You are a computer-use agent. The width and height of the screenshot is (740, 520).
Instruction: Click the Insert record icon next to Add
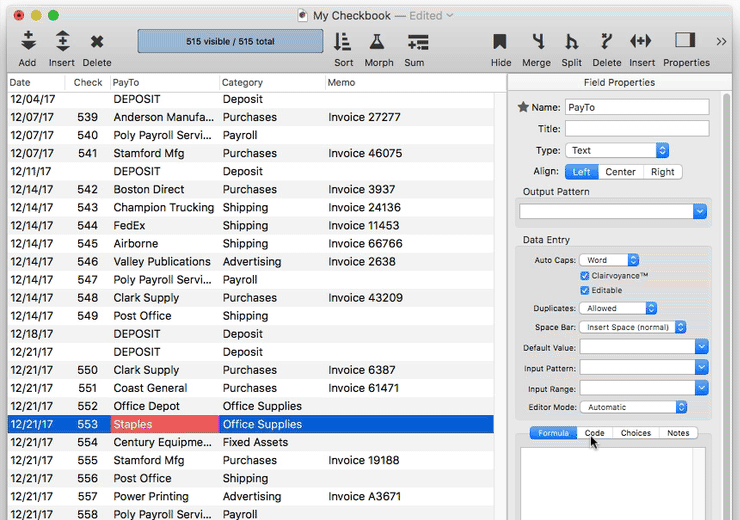[62, 41]
